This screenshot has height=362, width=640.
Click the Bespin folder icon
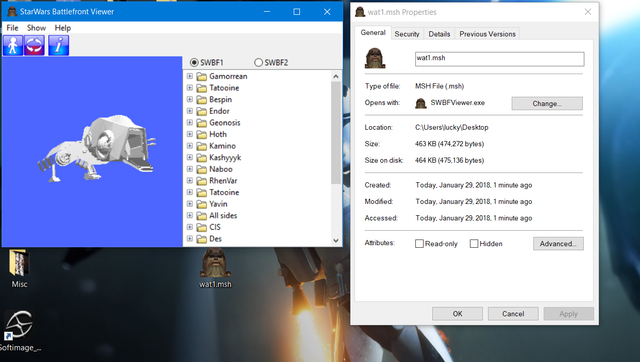pos(201,100)
